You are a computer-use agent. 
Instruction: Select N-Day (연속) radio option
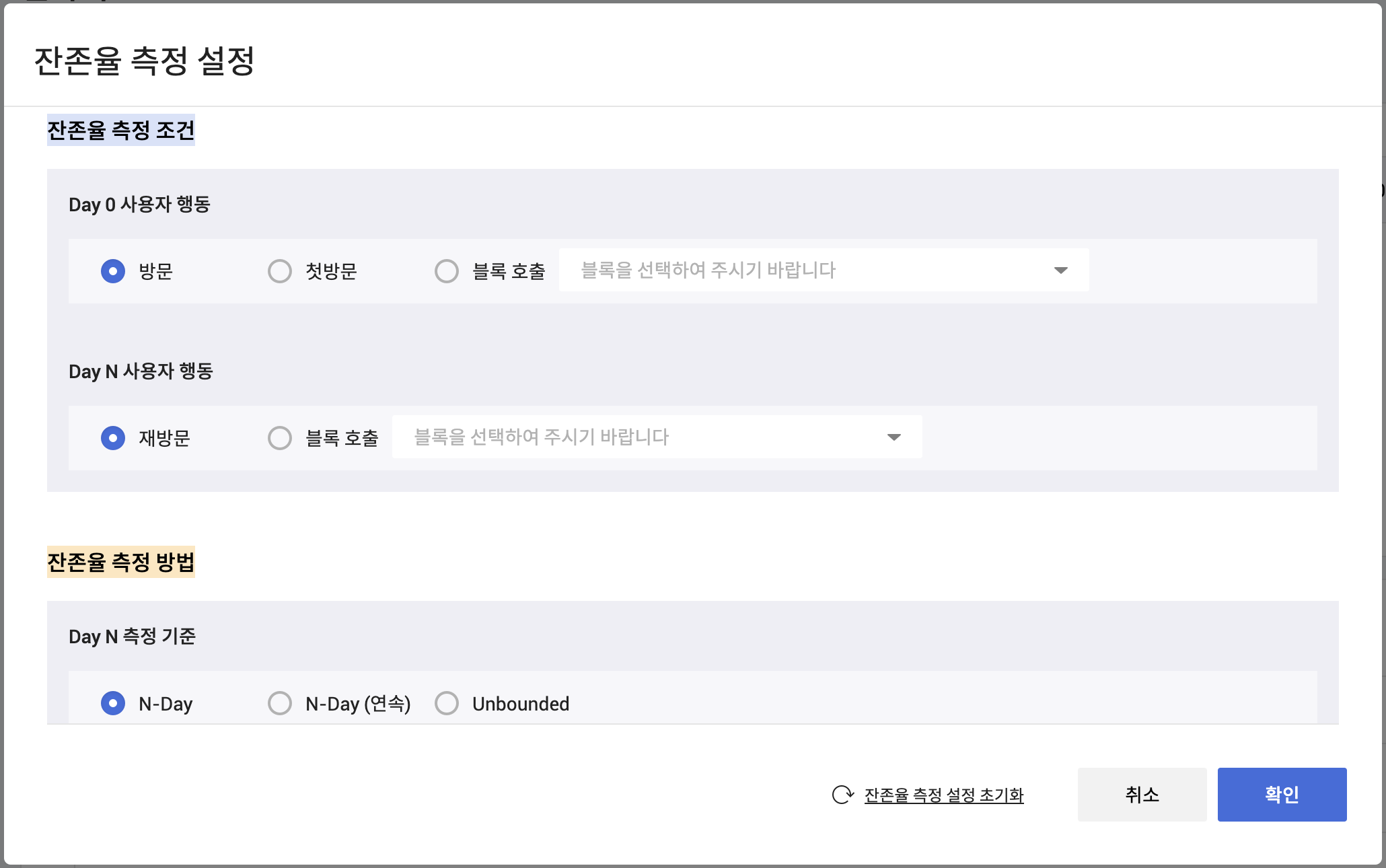(x=280, y=703)
